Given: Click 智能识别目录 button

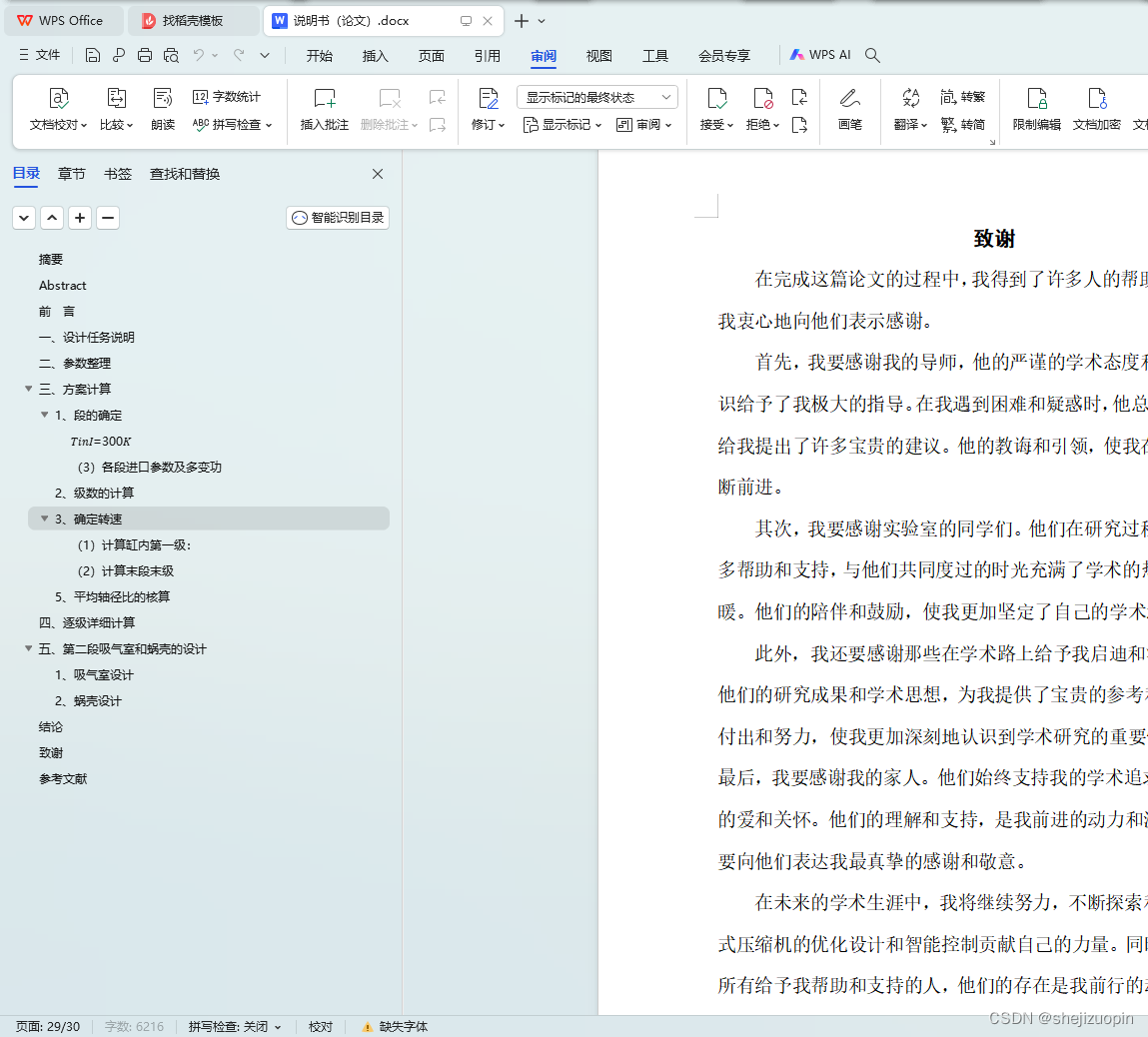Looking at the screenshot, I should coord(338,218).
